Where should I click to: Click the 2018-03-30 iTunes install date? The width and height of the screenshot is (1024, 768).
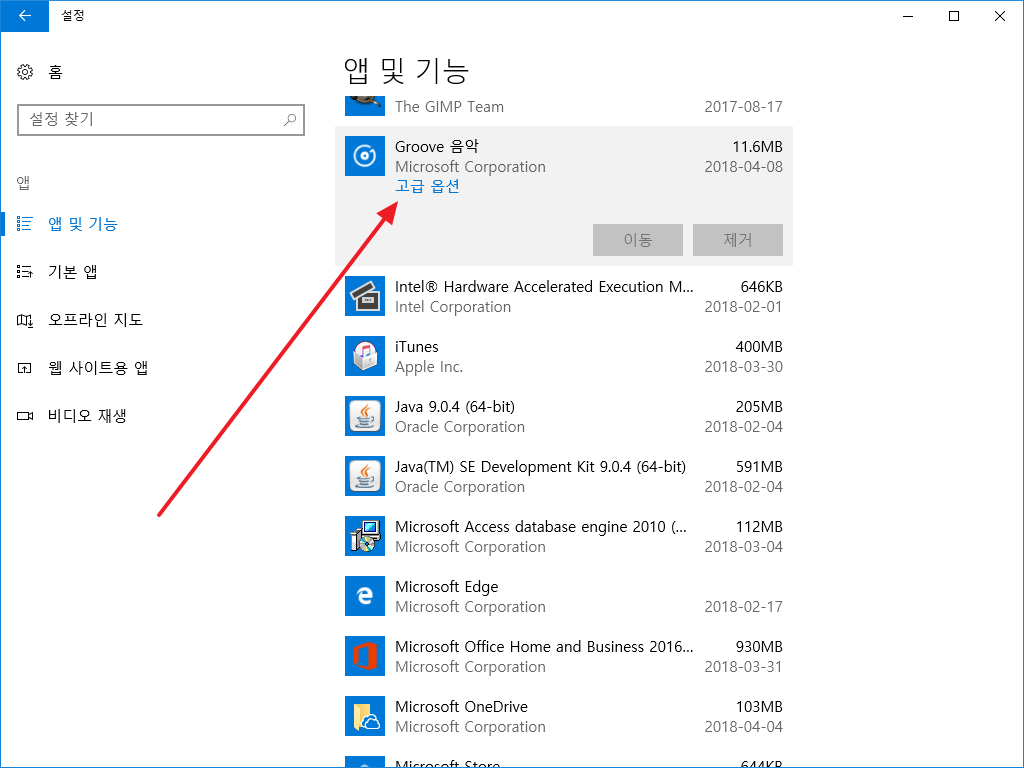tap(743, 367)
